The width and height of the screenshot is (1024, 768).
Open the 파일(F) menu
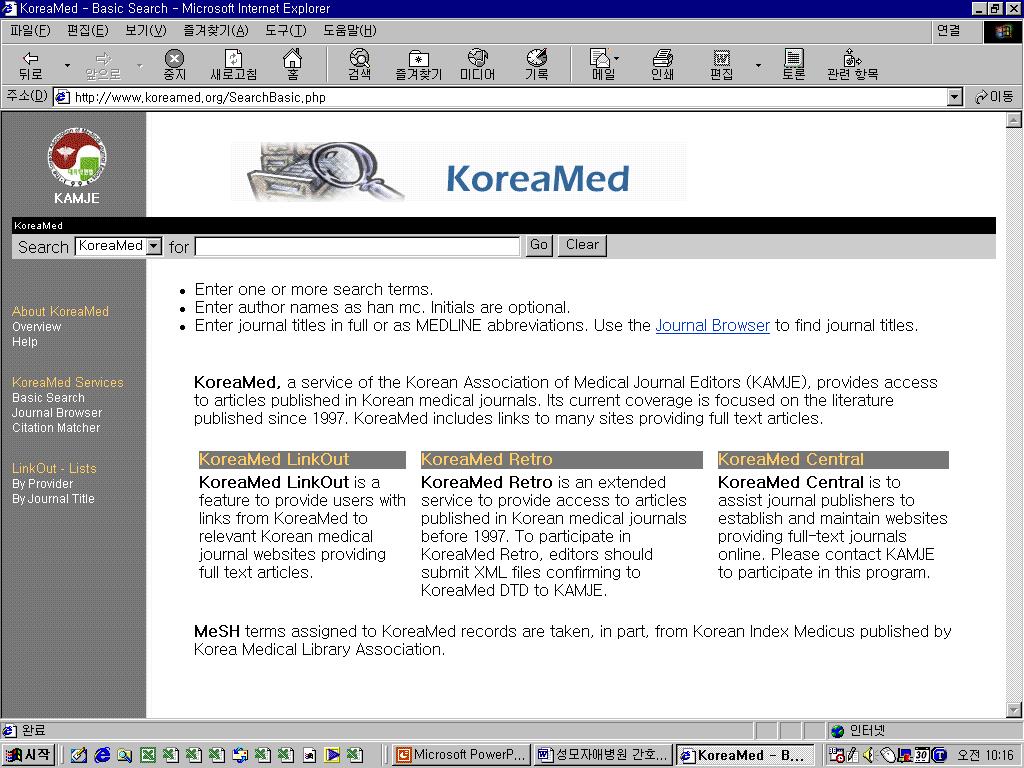point(30,31)
